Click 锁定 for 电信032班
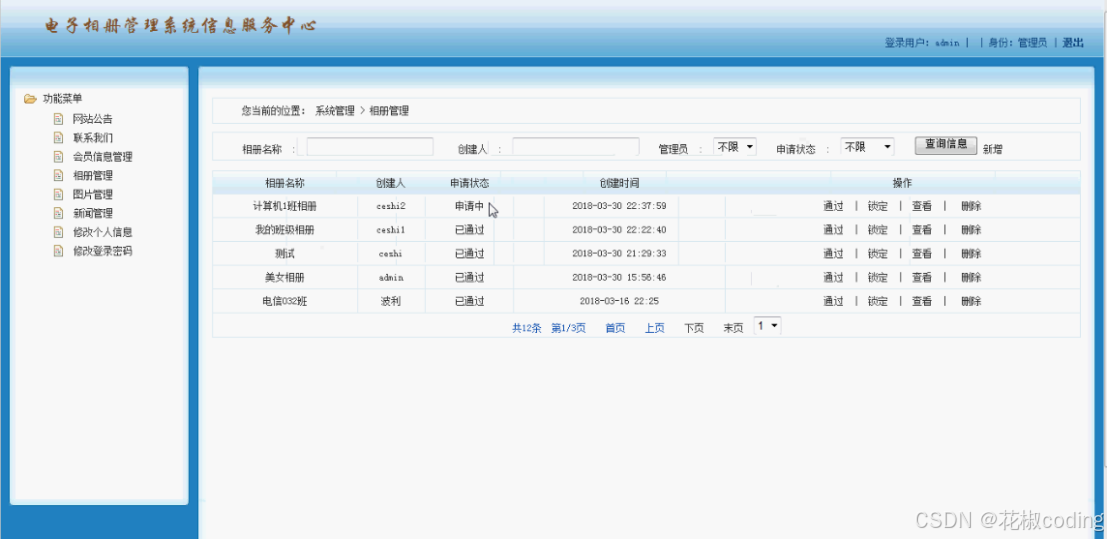Screen dimensions: 1108x540 pos(878,301)
